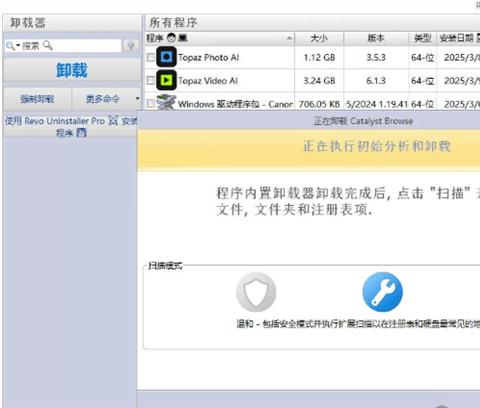The height and width of the screenshot is (408, 480).
Task: Select the Topaz Video AI program name
Action: [x=208, y=80]
